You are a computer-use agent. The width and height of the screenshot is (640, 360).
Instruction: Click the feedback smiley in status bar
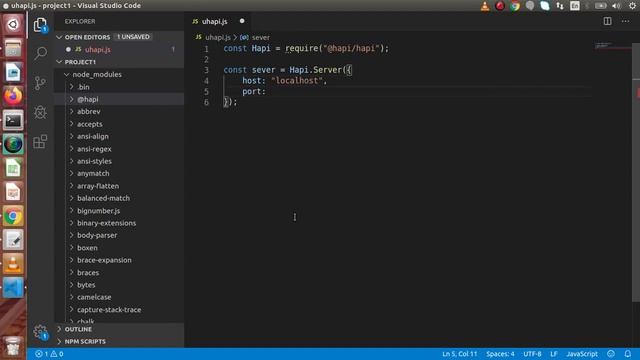(x=611, y=354)
